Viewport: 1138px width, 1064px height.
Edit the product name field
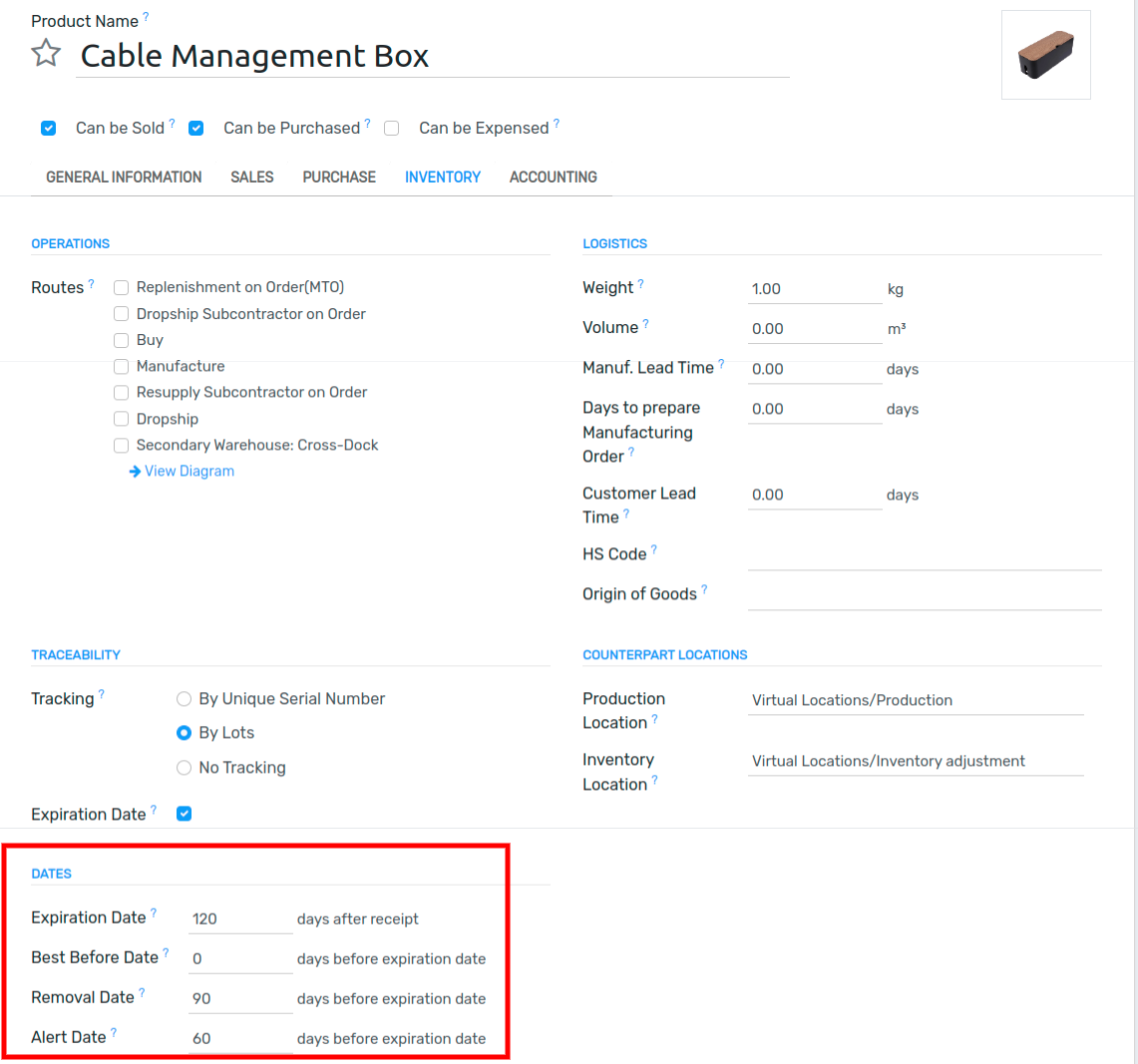pyautogui.click(x=433, y=57)
